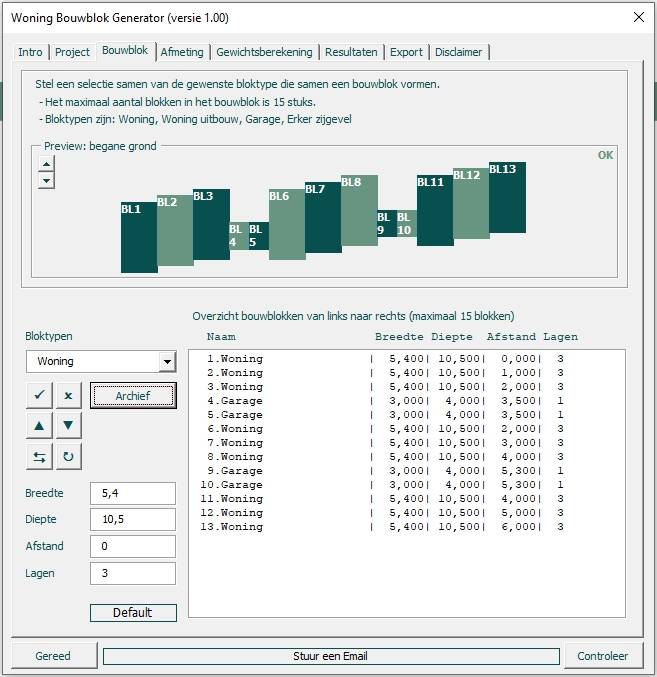
Task: Select BL3 block in preview
Action: [211, 225]
